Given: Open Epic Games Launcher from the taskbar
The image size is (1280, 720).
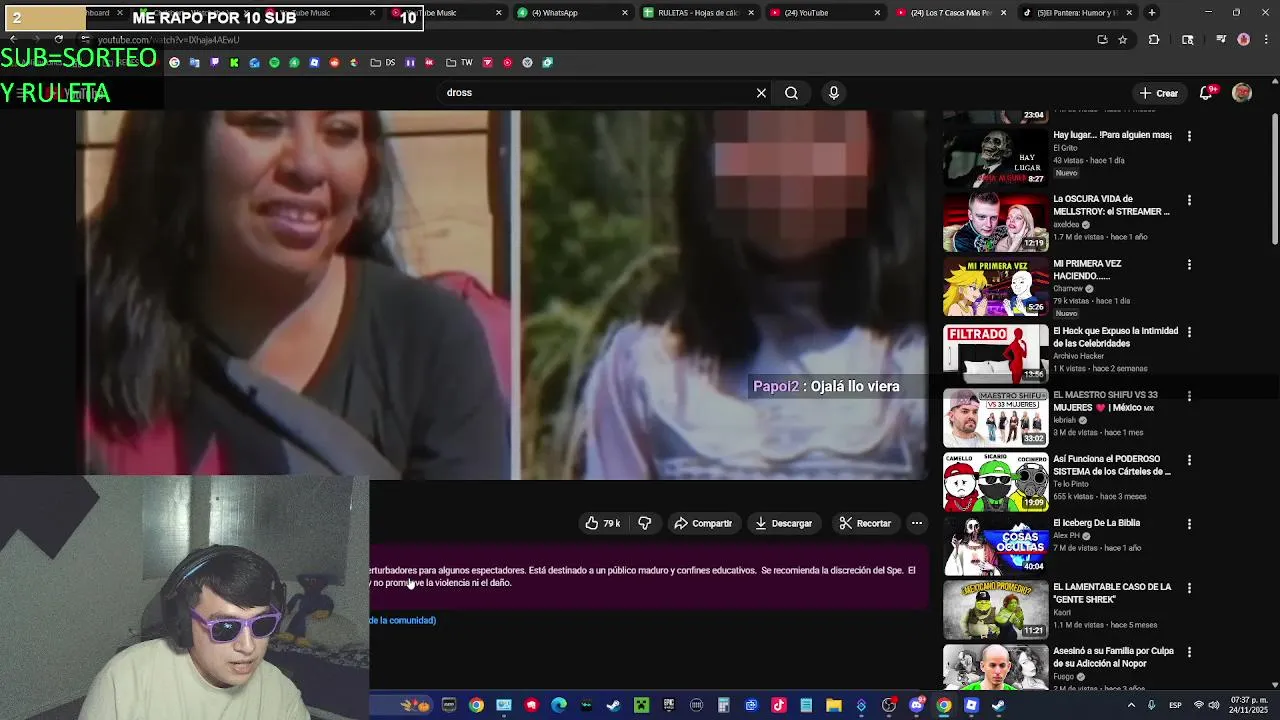Looking at the screenshot, I should 668,705.
